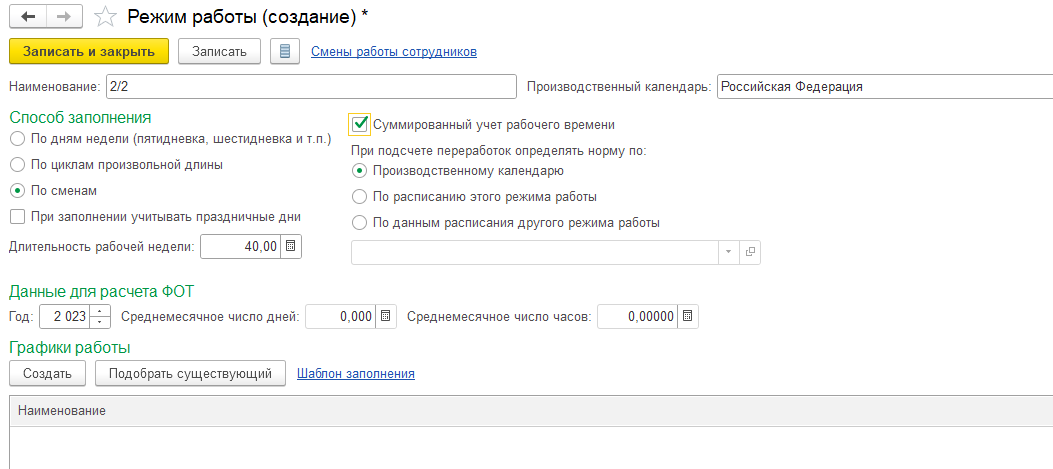The width and height of the screenshot is (1053, 469).
Task: Open the selected work mode reference icon
Action: (x=750, y=252)
